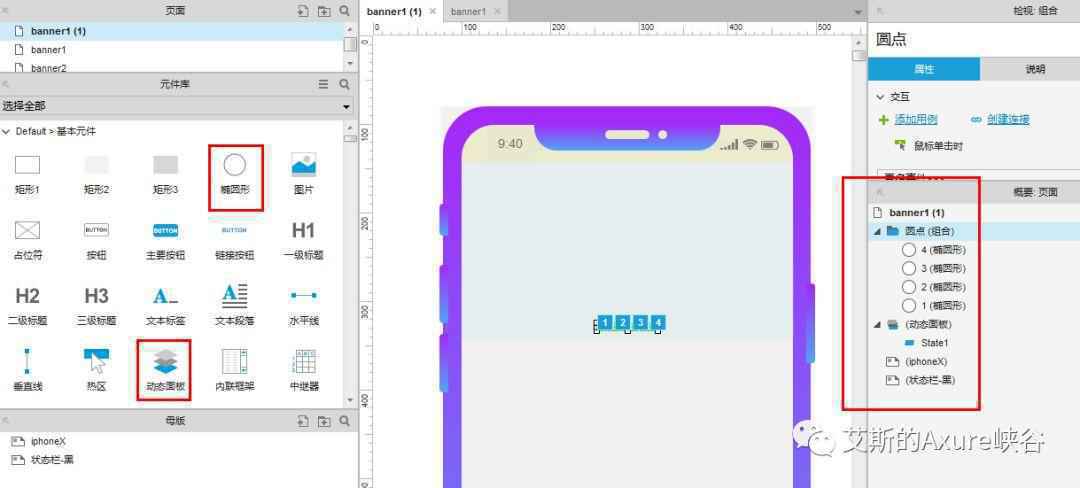
Task: Collapse the 圆点 (组合) group in outline
Action: (x=877, y=232)
